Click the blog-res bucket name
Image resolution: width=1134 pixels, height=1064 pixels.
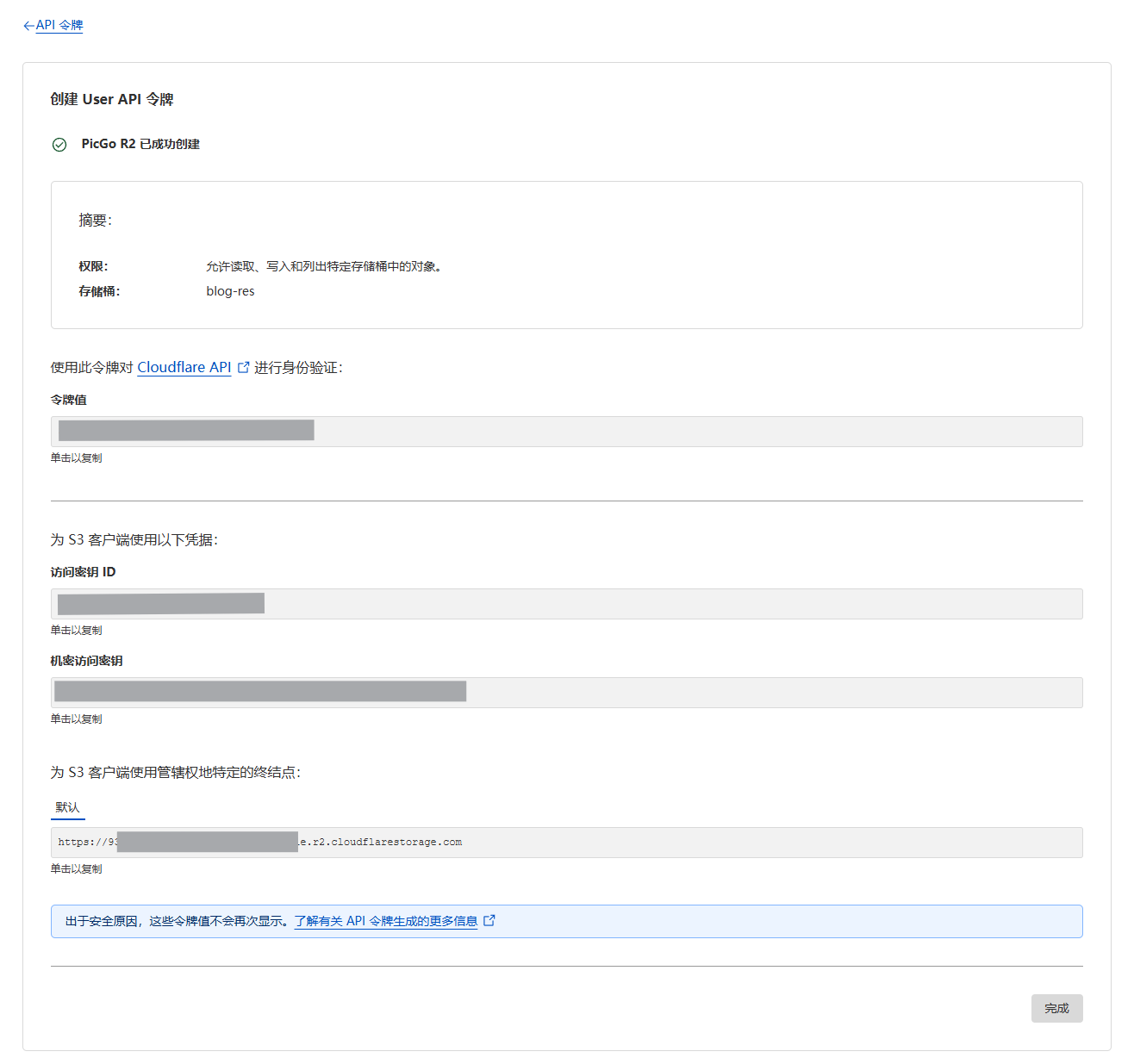(x=230, y=291)
